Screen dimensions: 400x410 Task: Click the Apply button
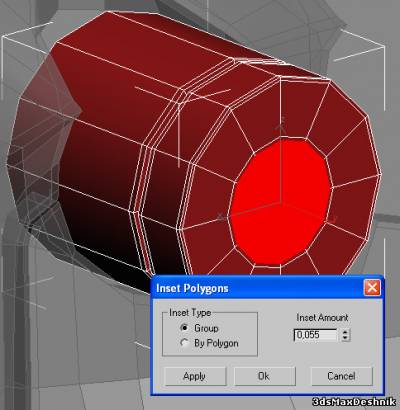(195, 376)
